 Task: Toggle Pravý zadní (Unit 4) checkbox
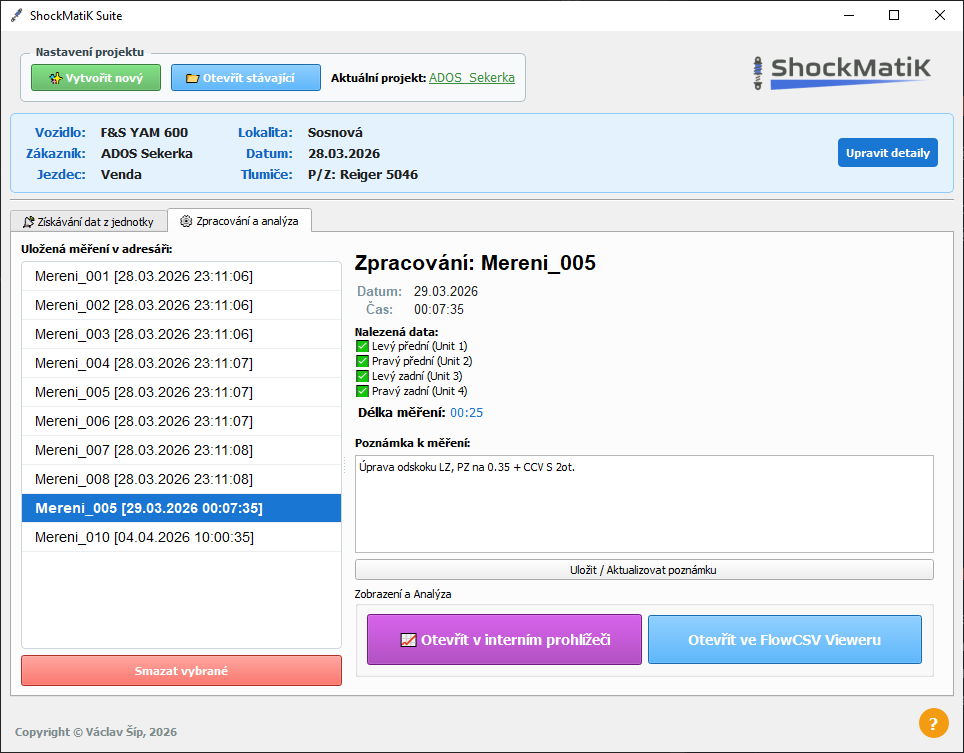[x=363, y=391]
